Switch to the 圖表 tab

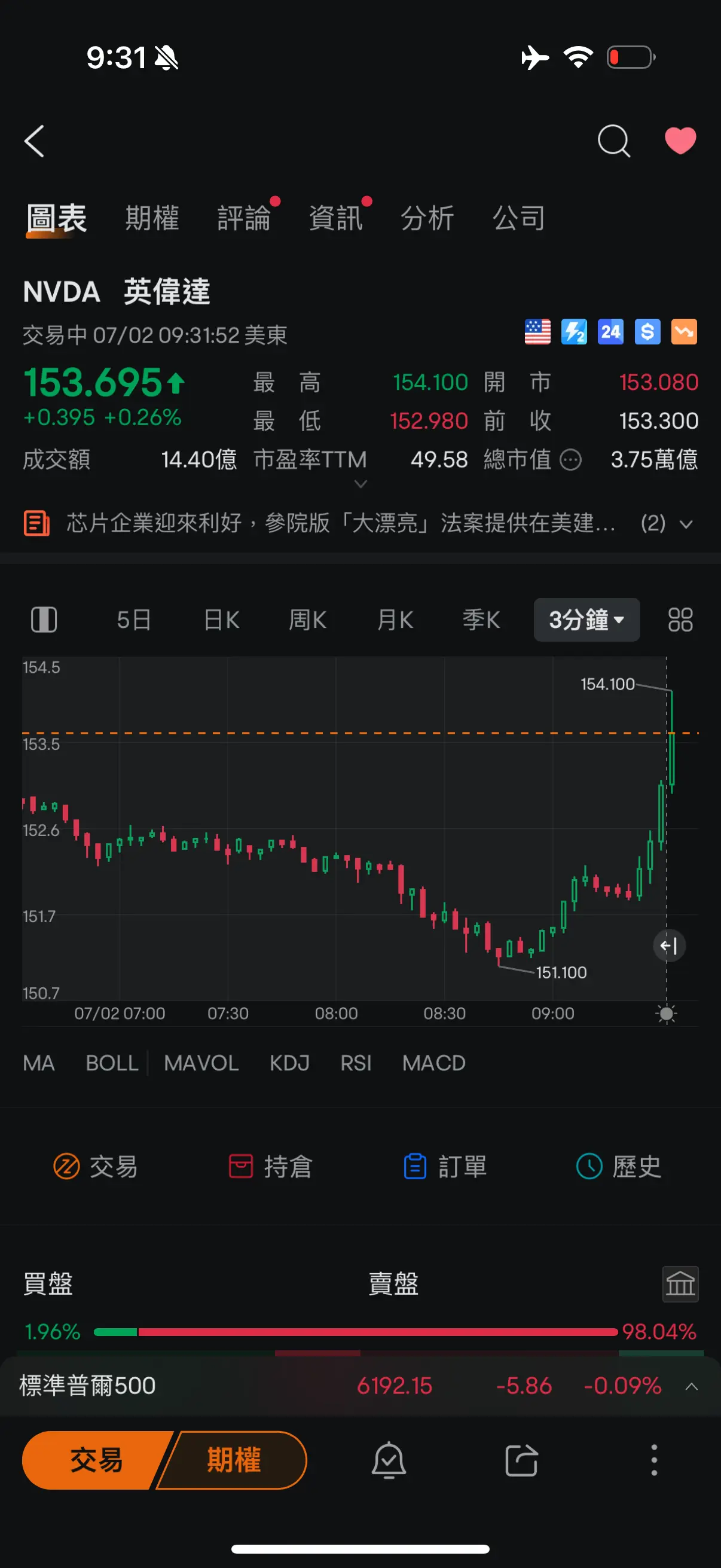point(57,218)
